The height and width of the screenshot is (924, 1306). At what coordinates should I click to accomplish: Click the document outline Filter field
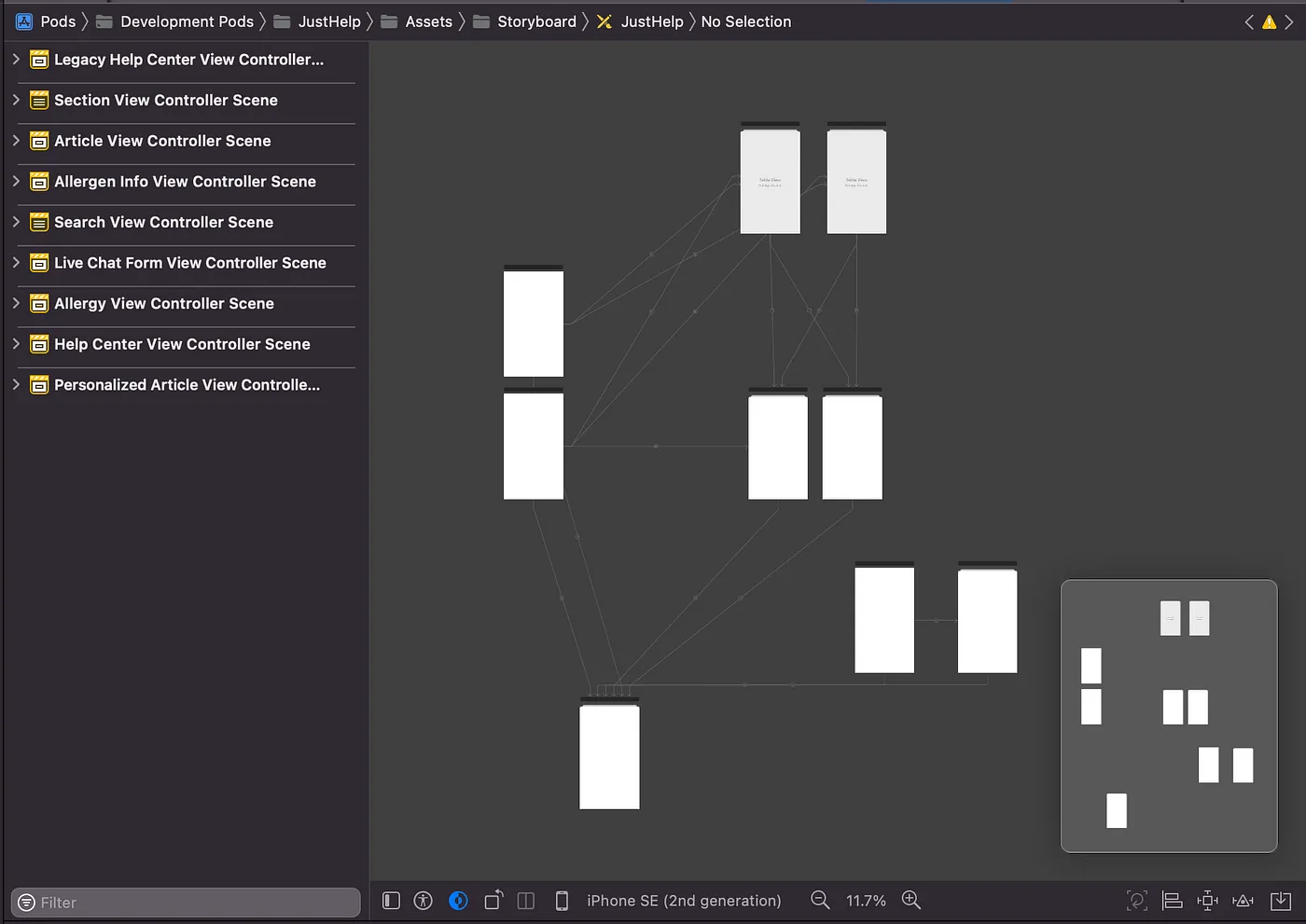coord(186,902)
